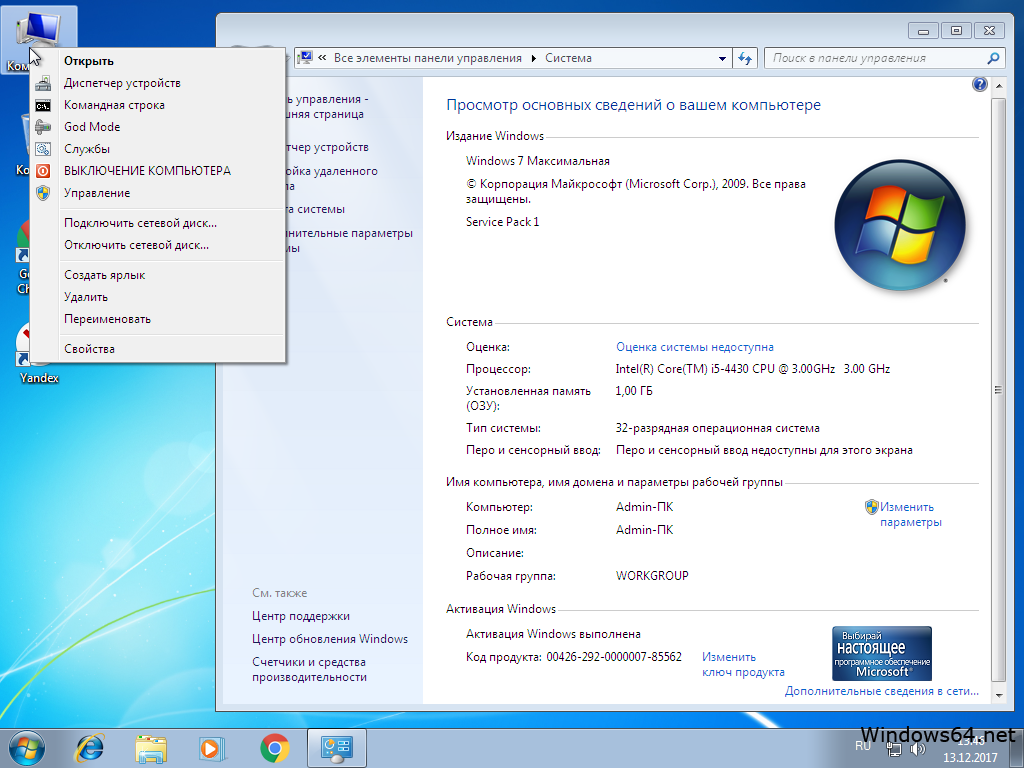Click the scrollbar down arrow
Viewport: 1024px width, 768px height.
pos(998,696)
